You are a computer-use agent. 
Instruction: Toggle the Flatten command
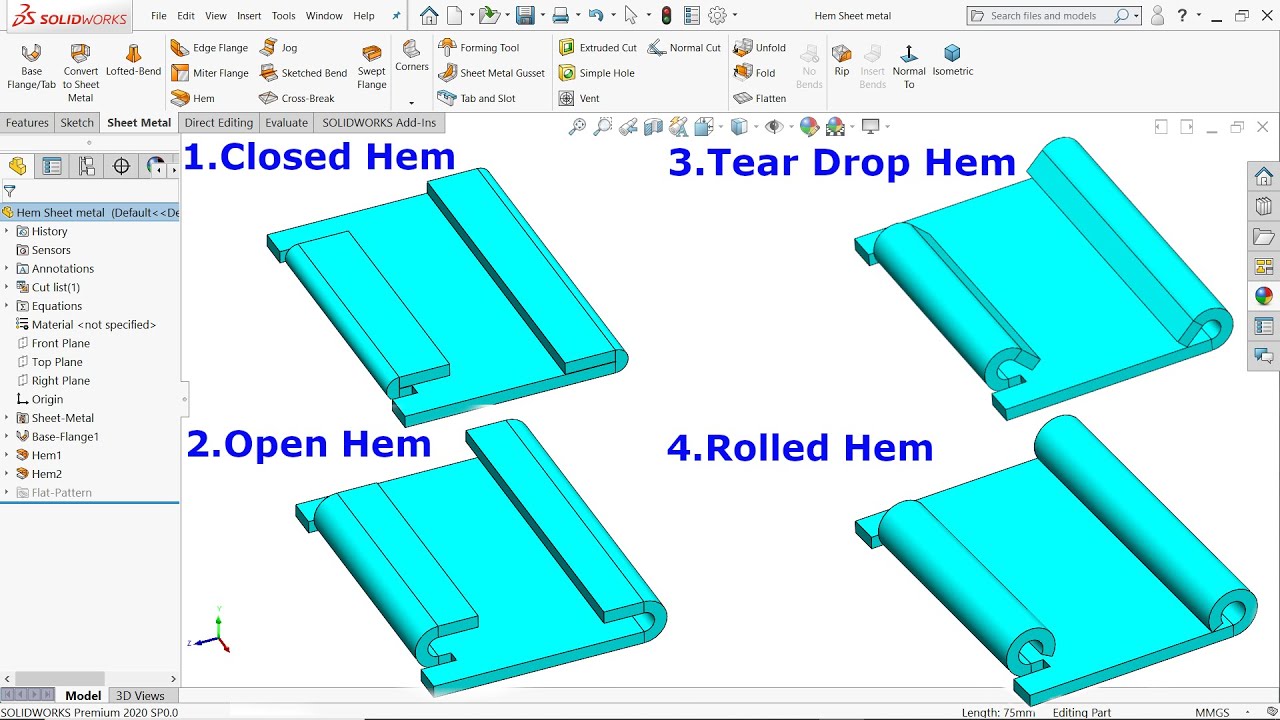tap(760, 98)
